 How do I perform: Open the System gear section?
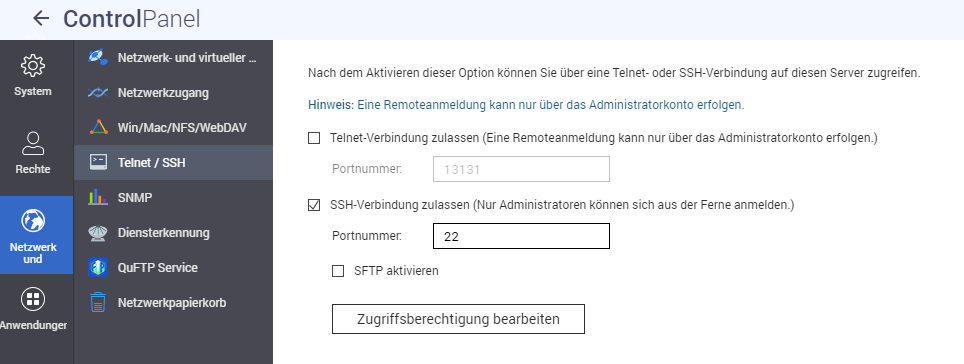(x=33, y=76)
